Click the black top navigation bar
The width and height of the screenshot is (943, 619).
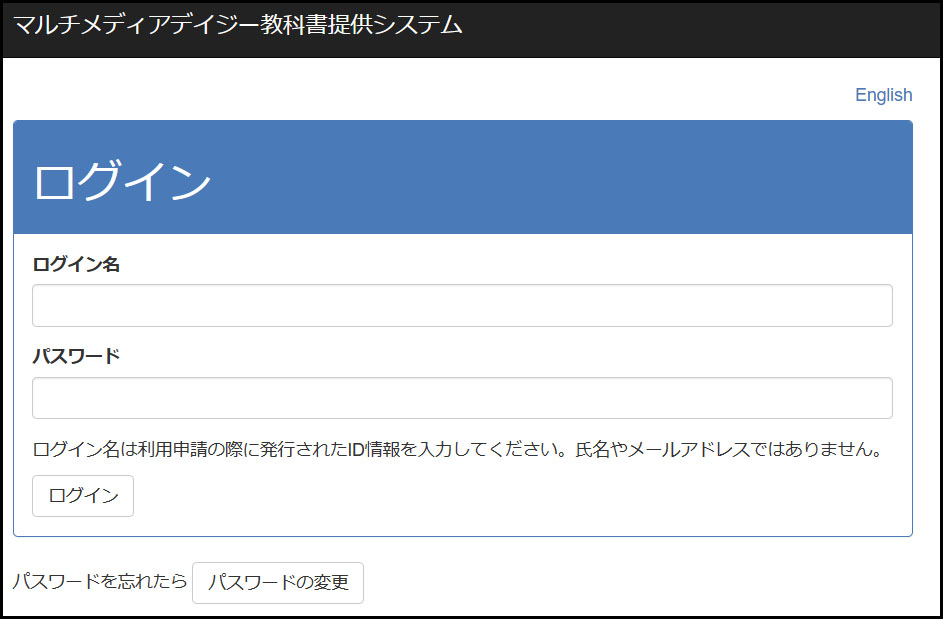[x=700, y=28]
